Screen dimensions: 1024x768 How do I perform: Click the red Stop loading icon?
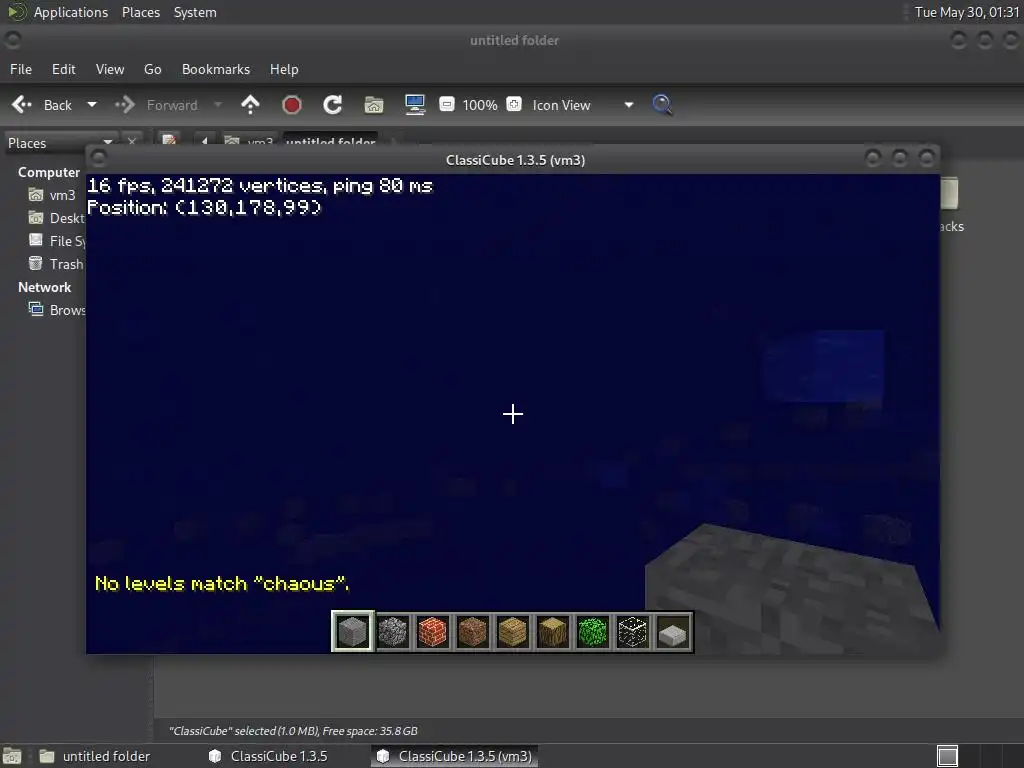pyautogui.click(x=291, y=104)
